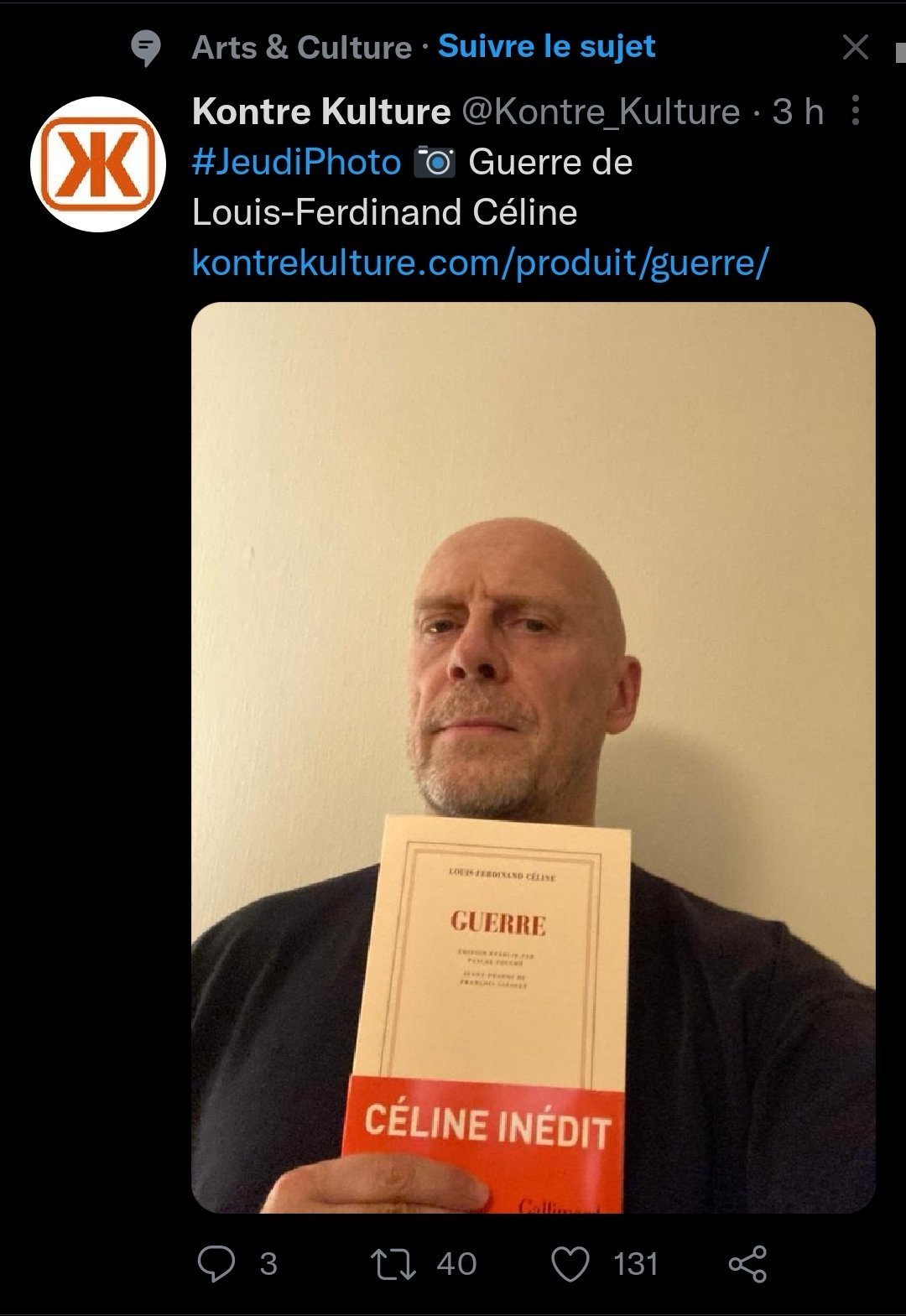Share the tweet via share icon
The image size is (906, 1316).
747,1263
